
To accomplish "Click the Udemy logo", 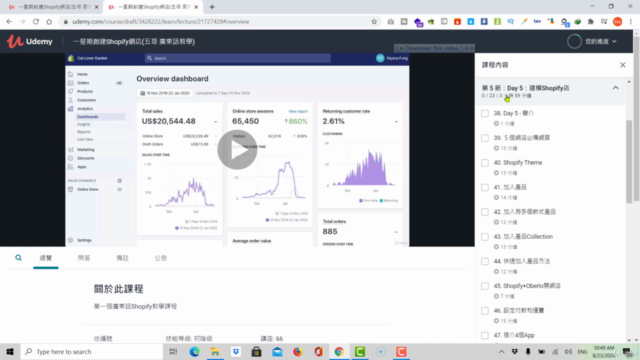I will coord(30,41).
